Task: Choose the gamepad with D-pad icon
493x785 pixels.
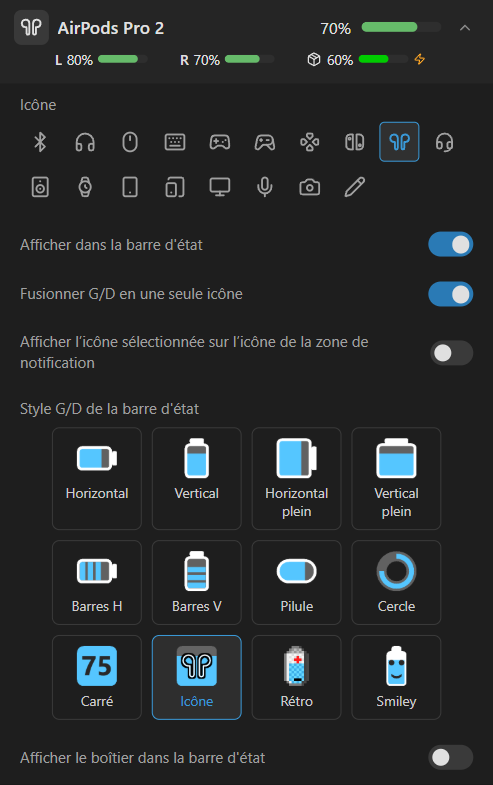Action: coord(220,142)
